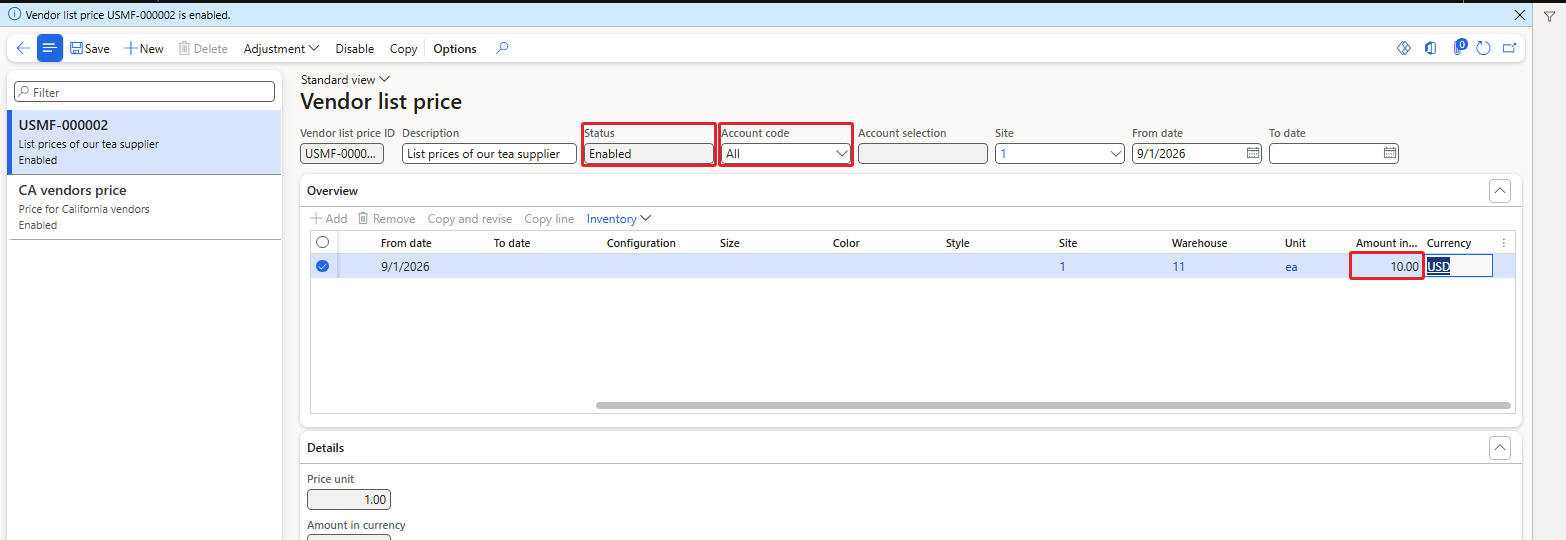This screenshot has width=1566, height=540.
Task: Click the Status field showing Enabled
Action: 649,154
